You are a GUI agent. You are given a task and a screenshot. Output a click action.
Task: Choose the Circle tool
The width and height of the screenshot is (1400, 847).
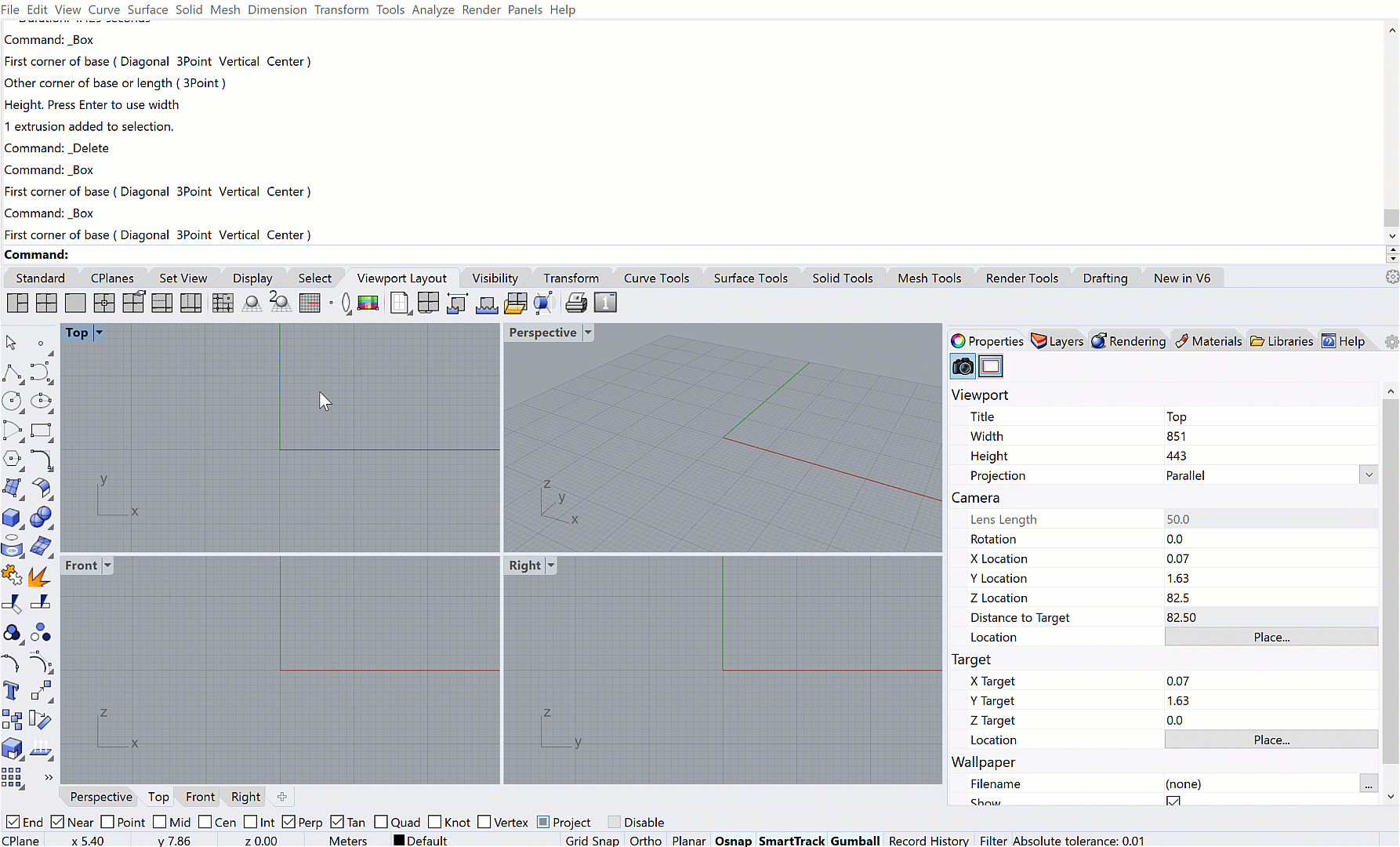tap(13, 402)
